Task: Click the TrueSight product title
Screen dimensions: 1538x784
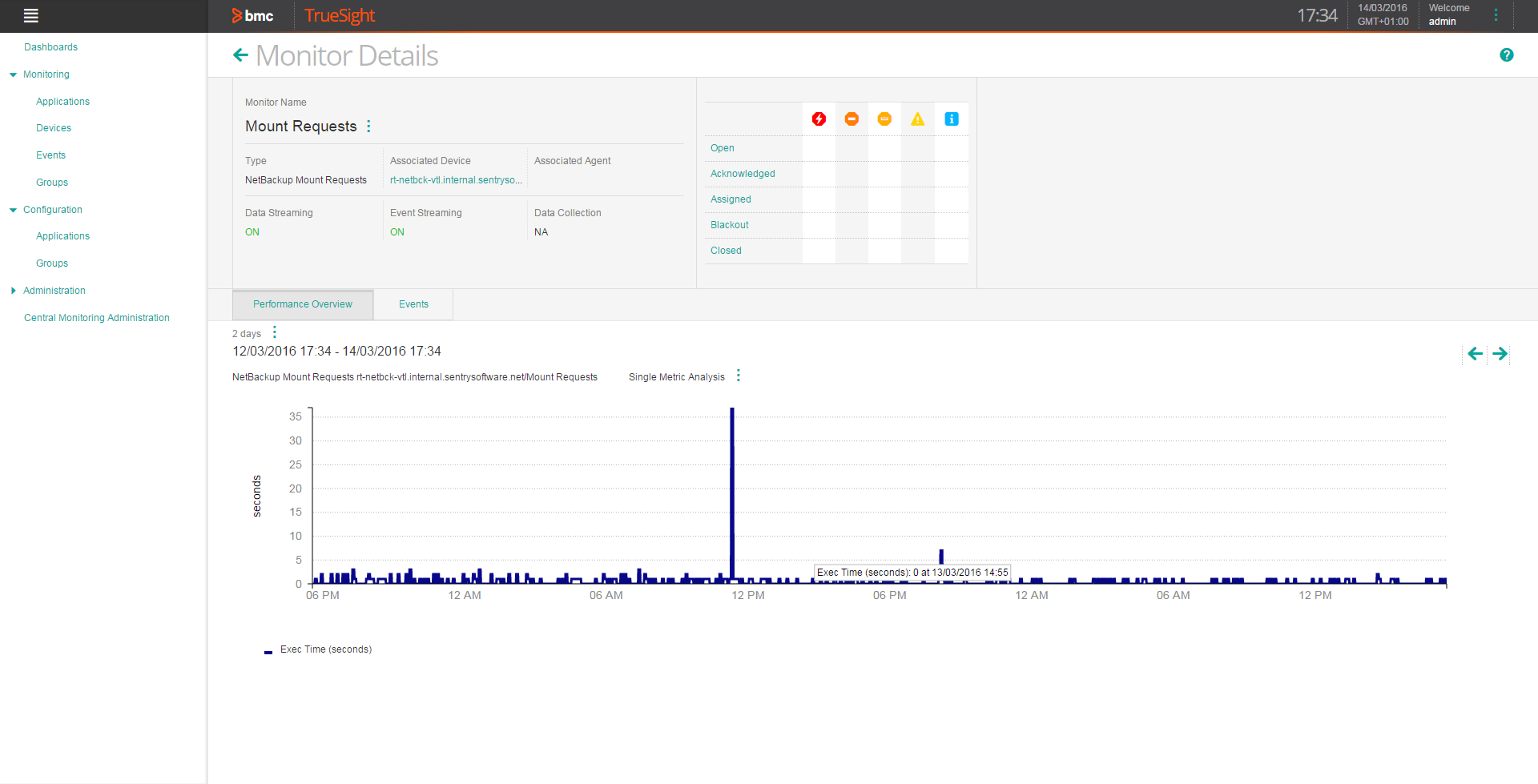Action: [x=340, y=15]
